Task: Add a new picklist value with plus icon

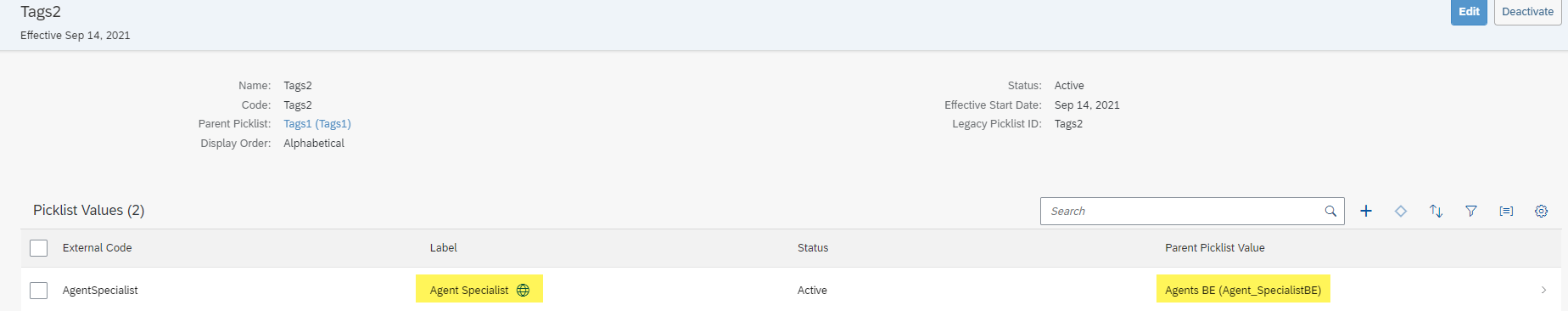Action: coord(1366,211)
